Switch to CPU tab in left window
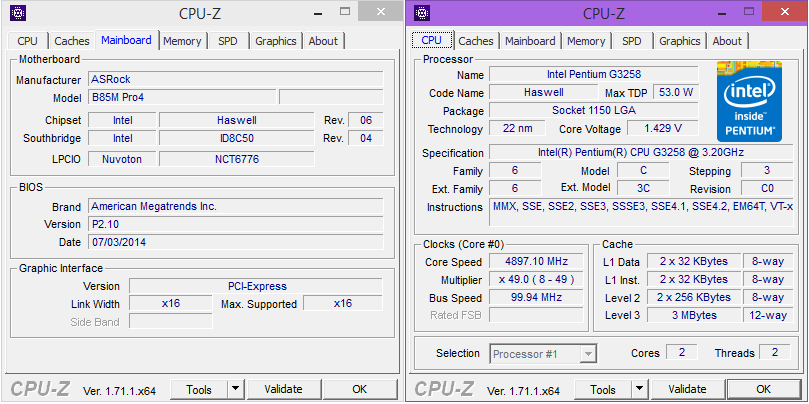 pyautogui.click(x=27, y=41)
